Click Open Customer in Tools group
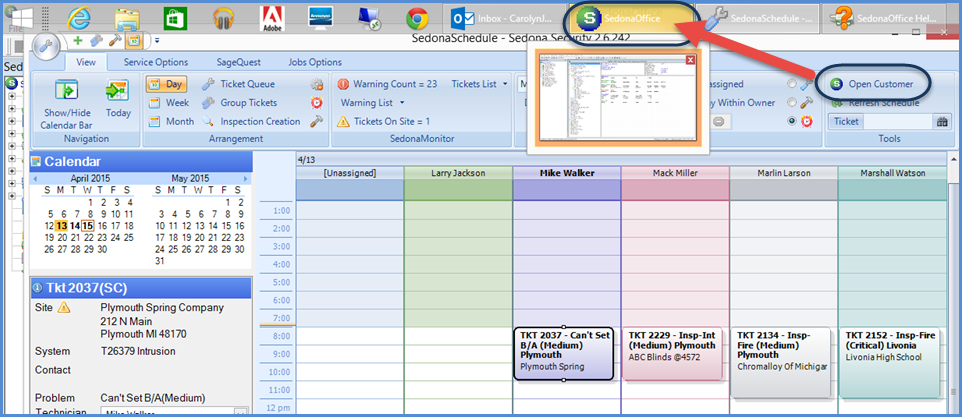962x417 pixels. tap(872, 84)
